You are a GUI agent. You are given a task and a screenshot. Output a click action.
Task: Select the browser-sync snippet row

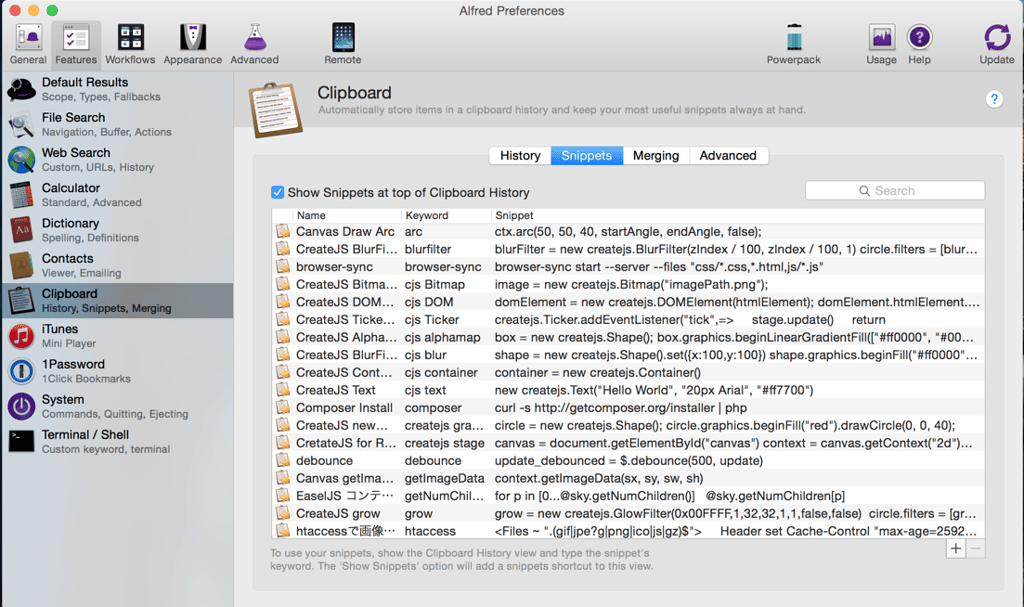click(628, 267)
